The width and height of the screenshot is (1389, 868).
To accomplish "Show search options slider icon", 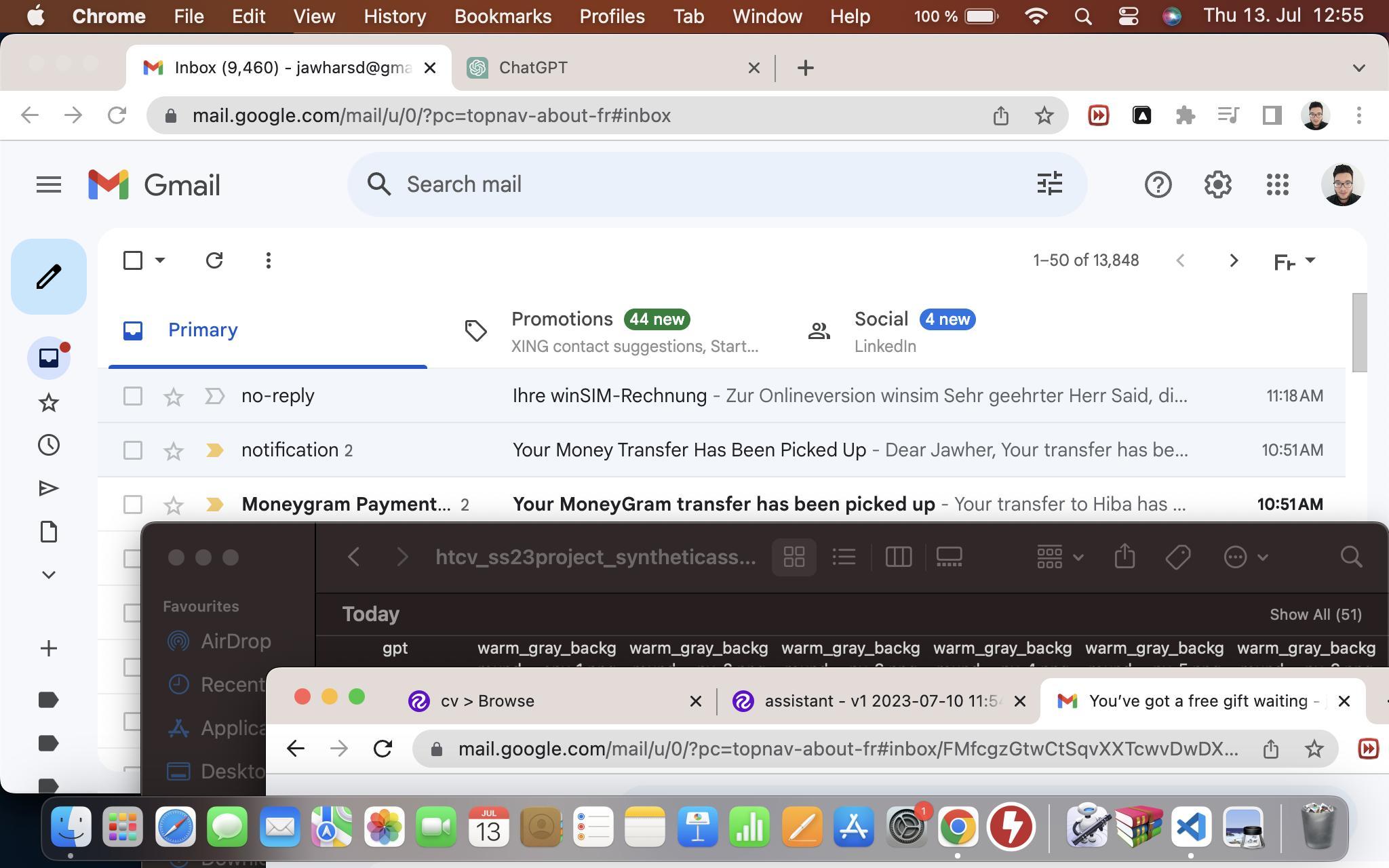I will (x=1049, y=184).
